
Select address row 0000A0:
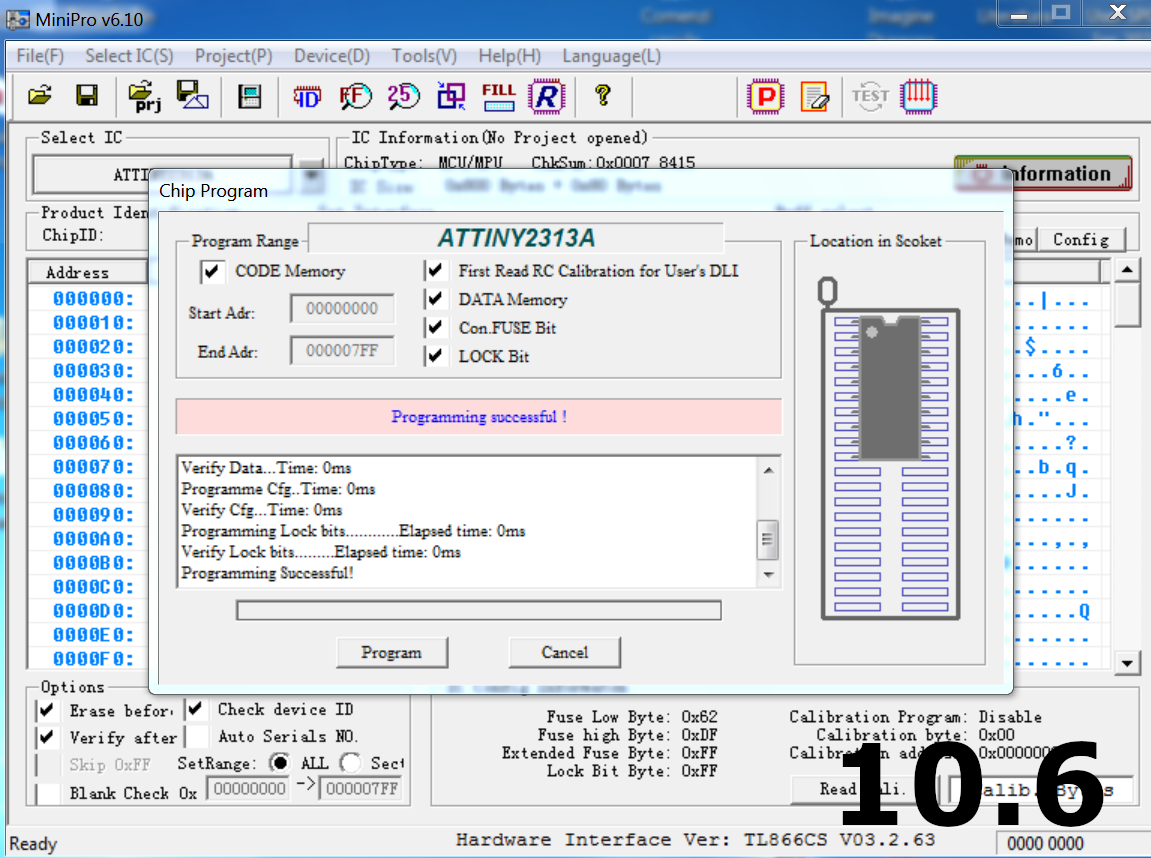tap(92, 539)
